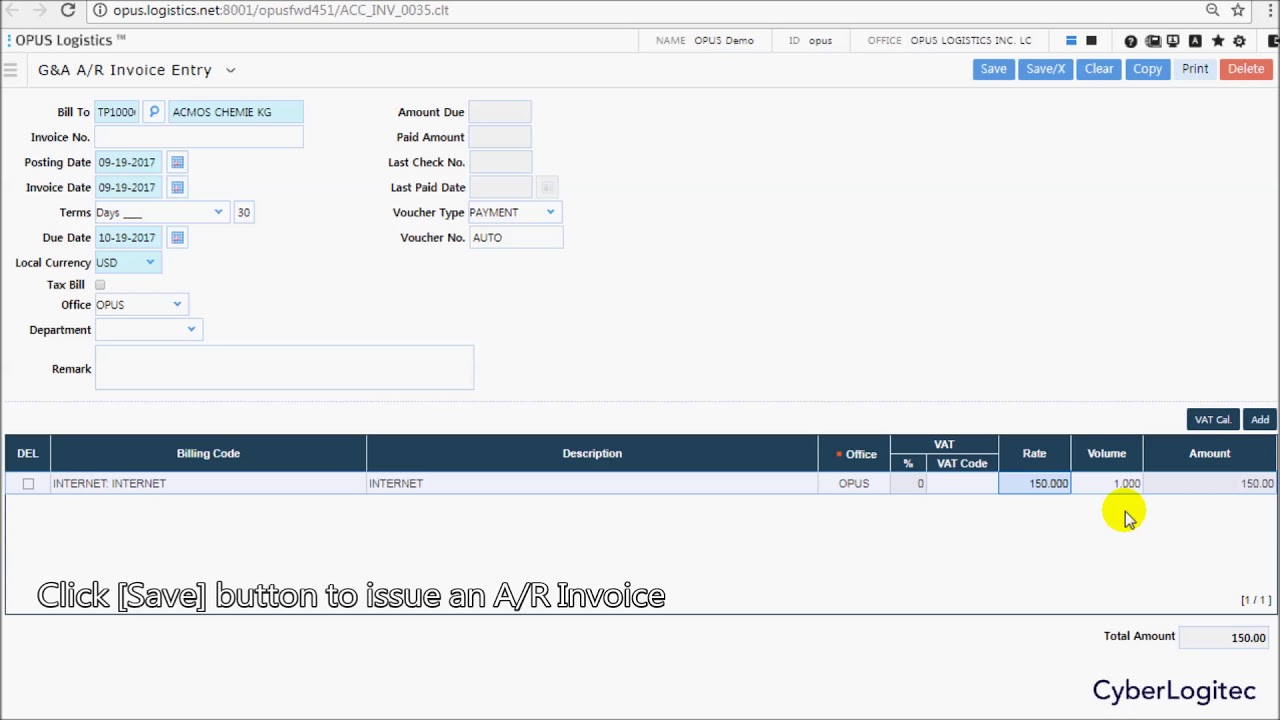Click the Terms days number field showing 30
The width and height of the screenshot is (1280, 720).
(x=244, y=212)
